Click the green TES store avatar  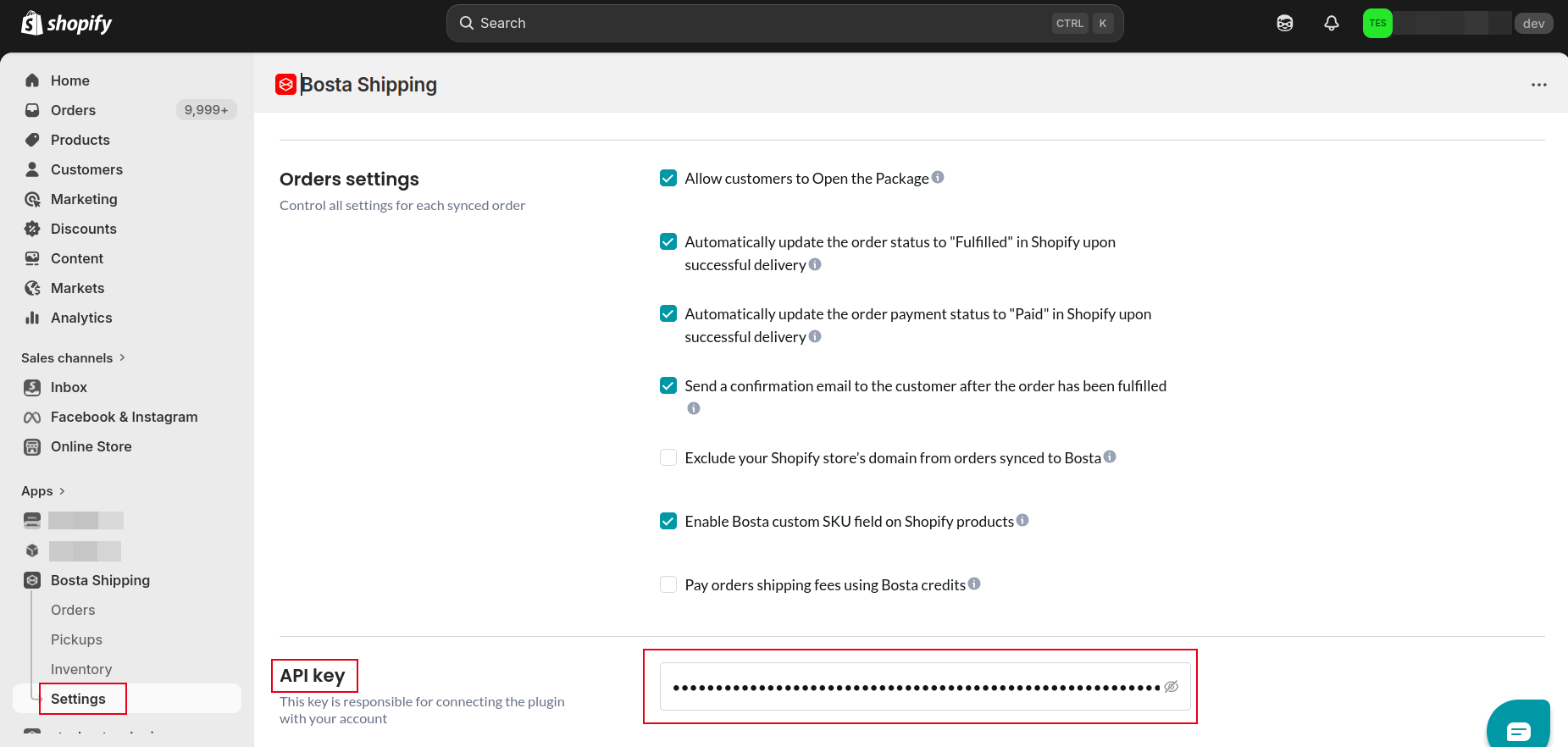[x=1377, y=24]
